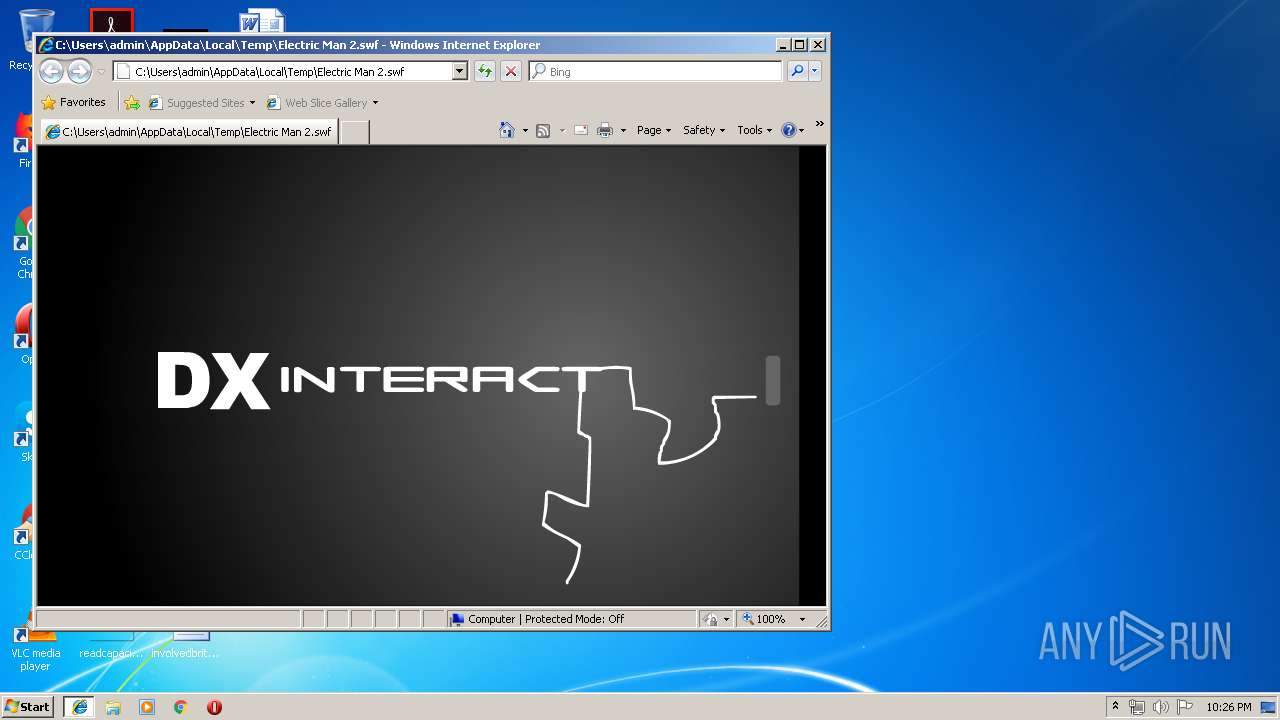
Task: Click Add to Favorites Bar star icon
Action: tap(132, 102)
